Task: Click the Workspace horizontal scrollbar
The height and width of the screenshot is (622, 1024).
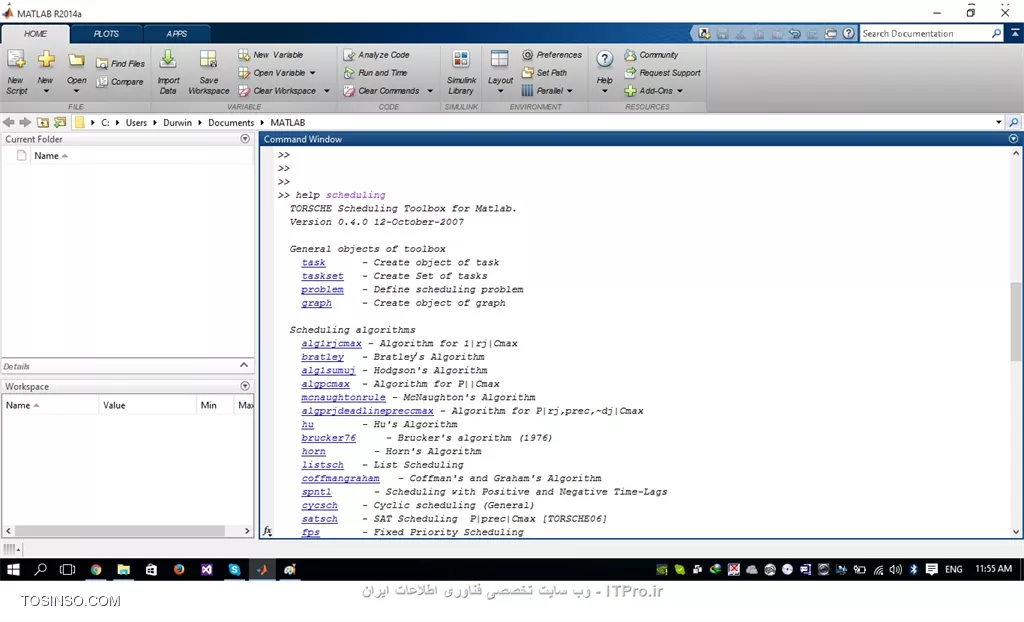Action: [120, 531]
